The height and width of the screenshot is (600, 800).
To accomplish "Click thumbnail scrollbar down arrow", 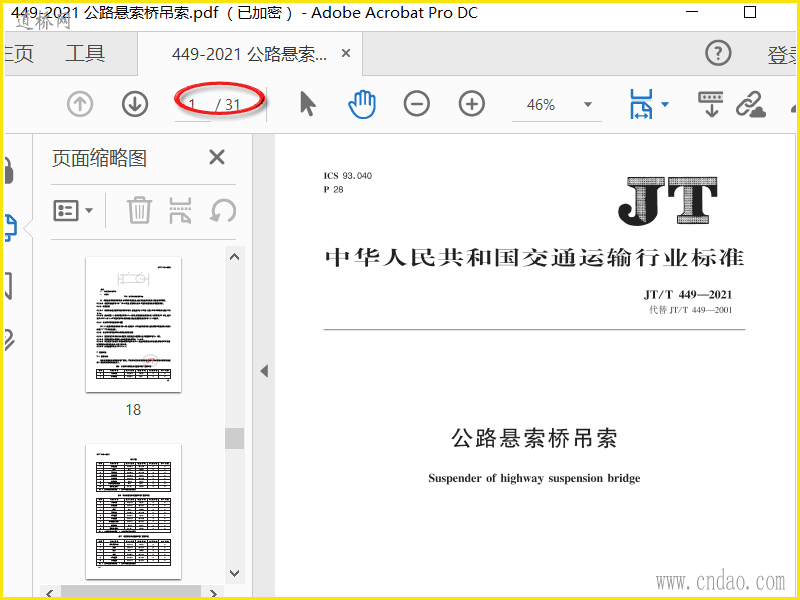I will tap(235, 573).
